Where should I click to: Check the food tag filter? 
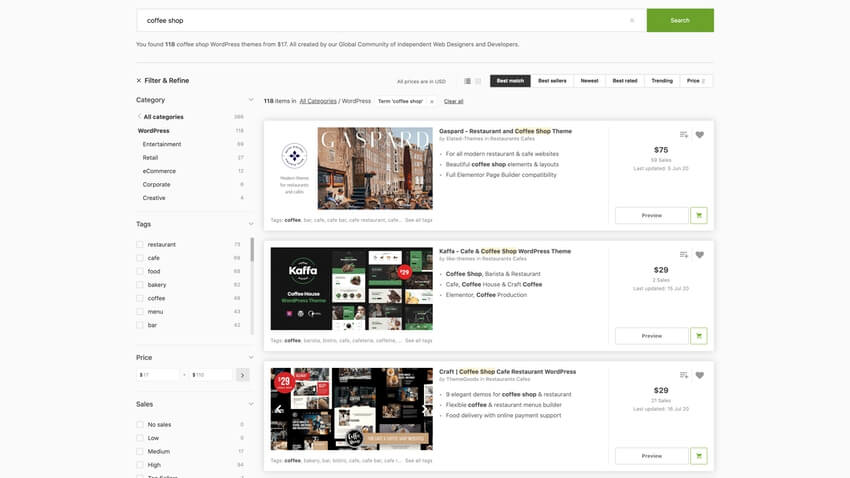140,271
